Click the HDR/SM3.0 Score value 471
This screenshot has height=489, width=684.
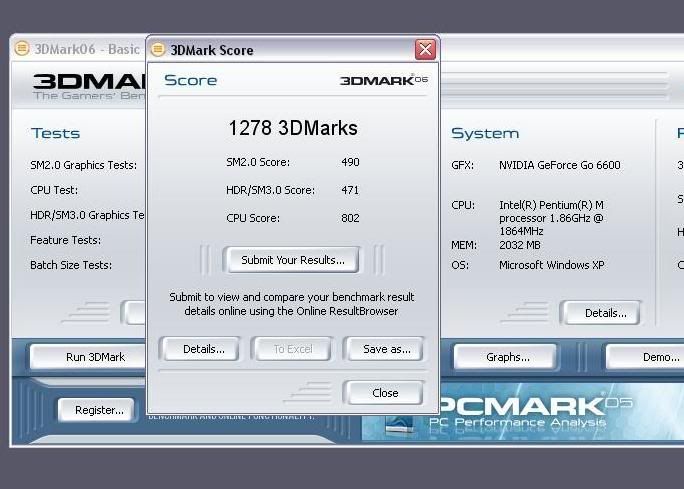click(350, 190)
